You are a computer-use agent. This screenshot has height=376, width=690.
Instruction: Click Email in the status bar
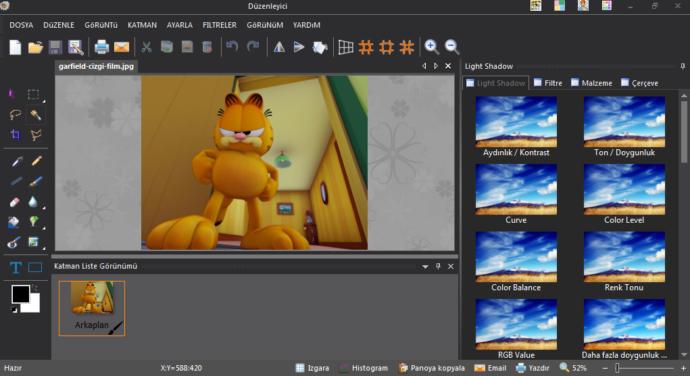tap(491, 368)
